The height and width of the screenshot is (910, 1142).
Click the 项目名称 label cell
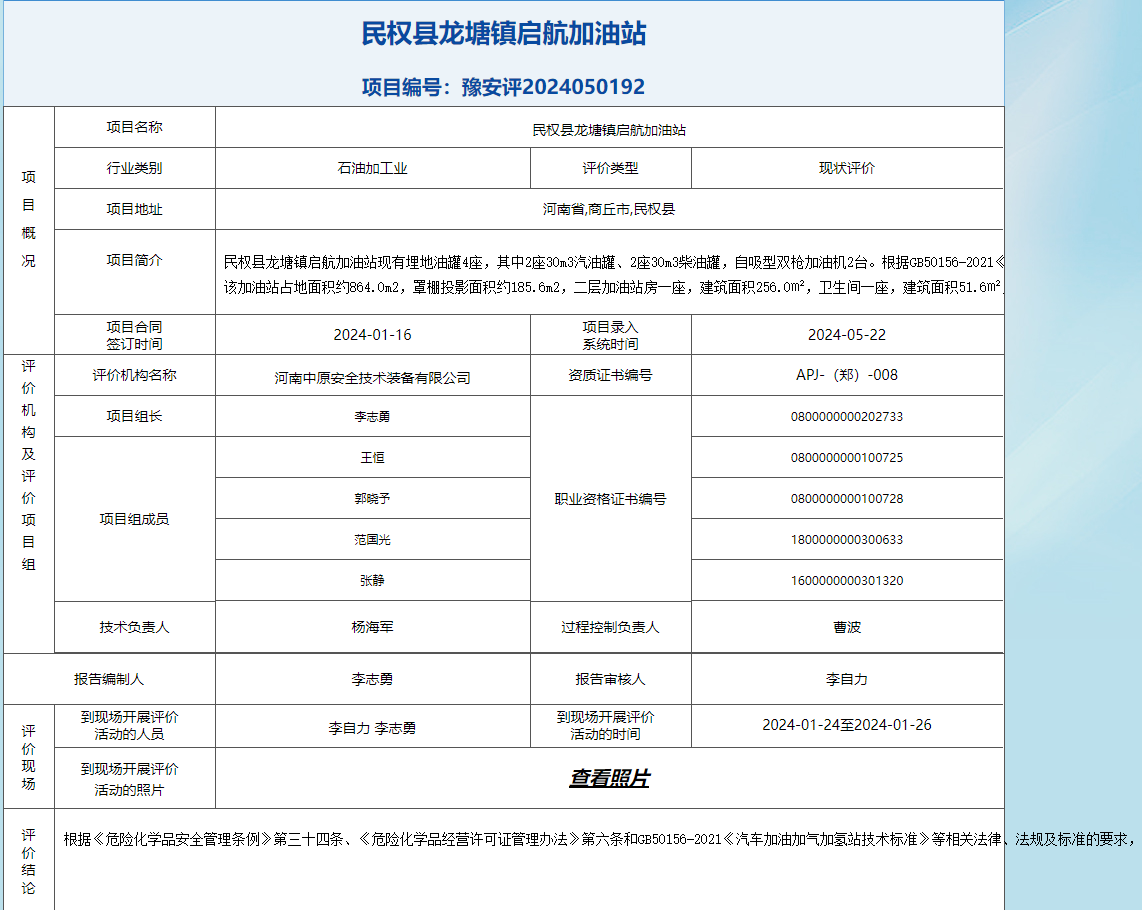tap(135, 127)
